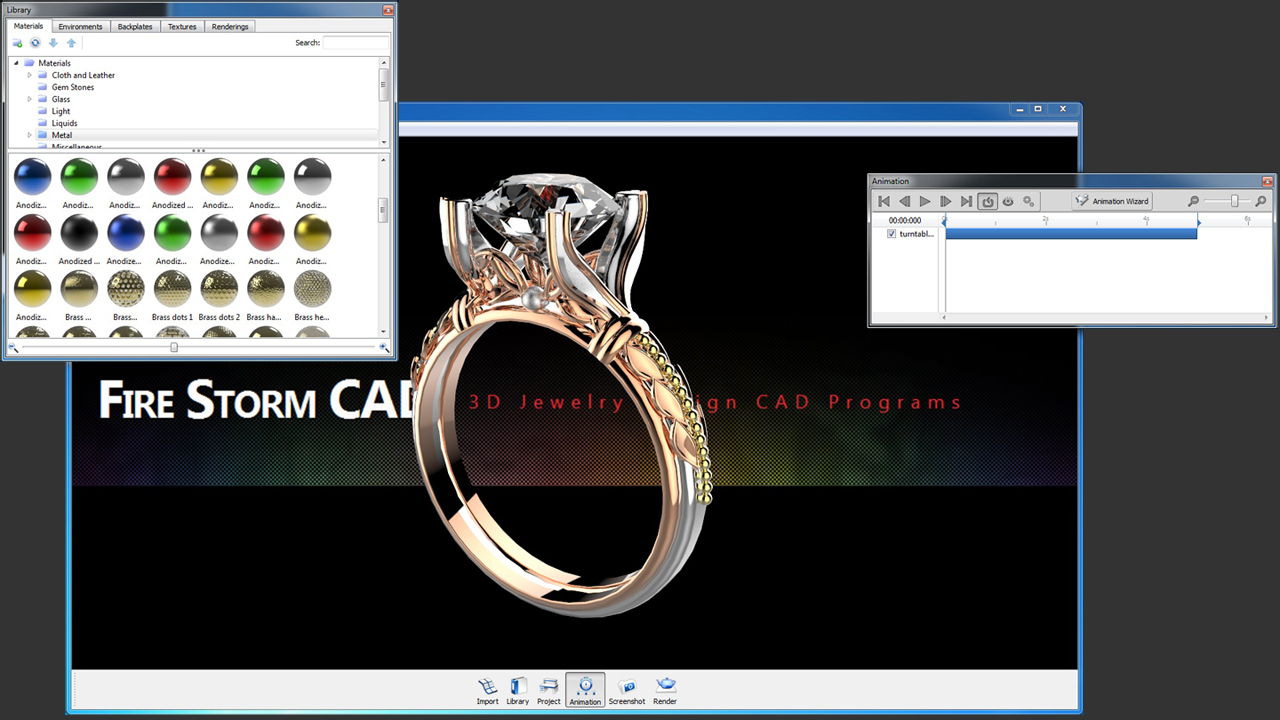Viewport: 1280px width, 720px height.
Task: Take a Screenshot using the camera icon
Action: pos(627,690)
